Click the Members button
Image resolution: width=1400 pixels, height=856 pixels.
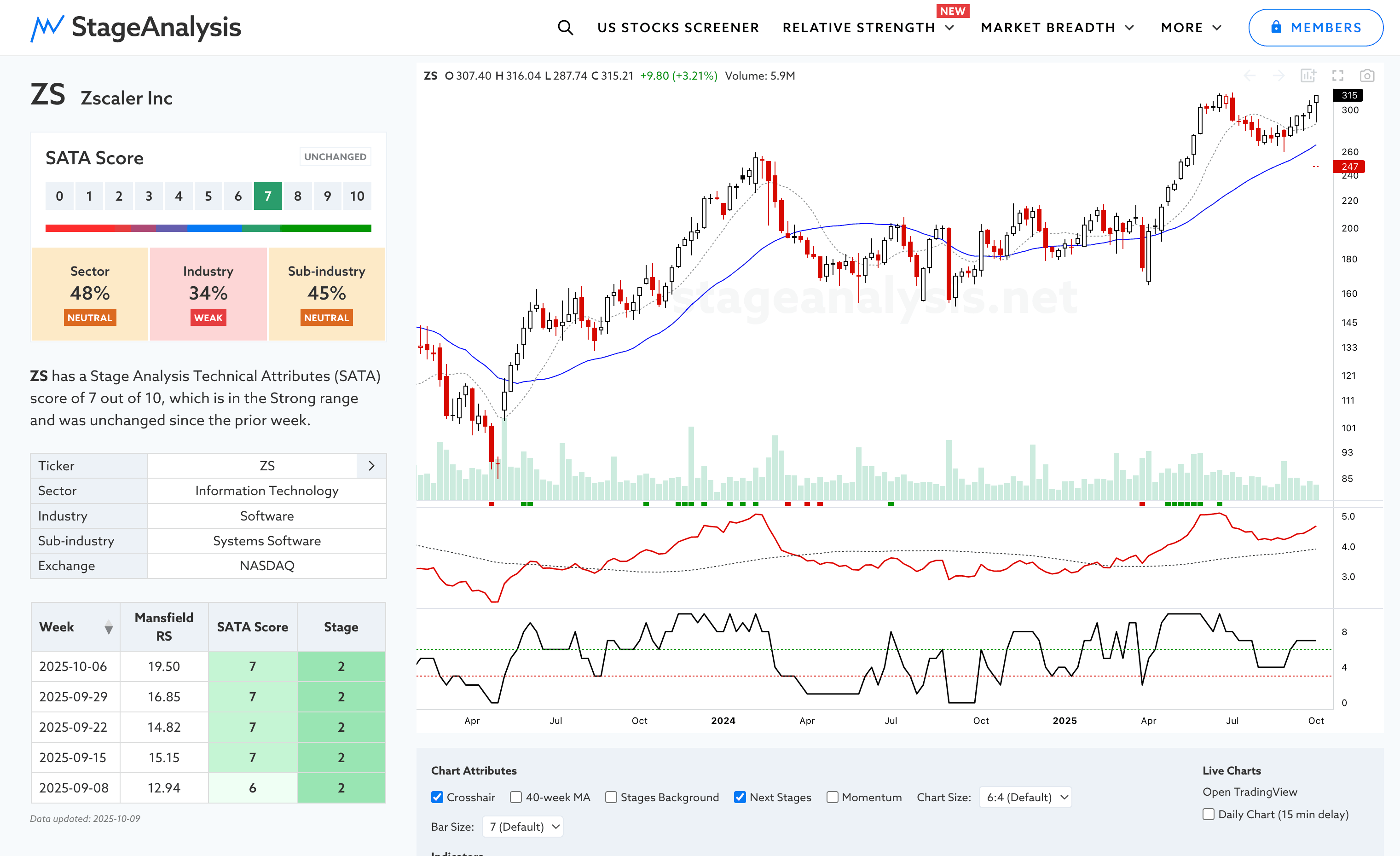(x=1315, y=27)
